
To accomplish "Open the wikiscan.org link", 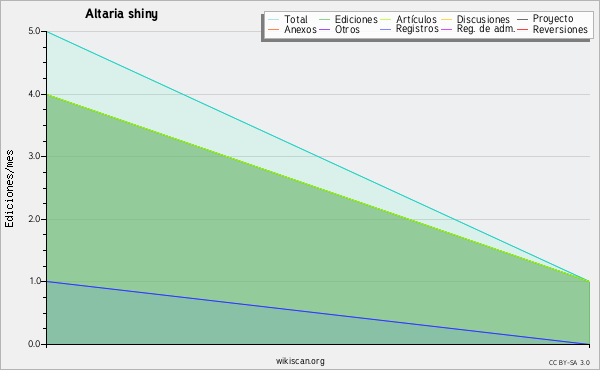I will (x=300, y=361).
